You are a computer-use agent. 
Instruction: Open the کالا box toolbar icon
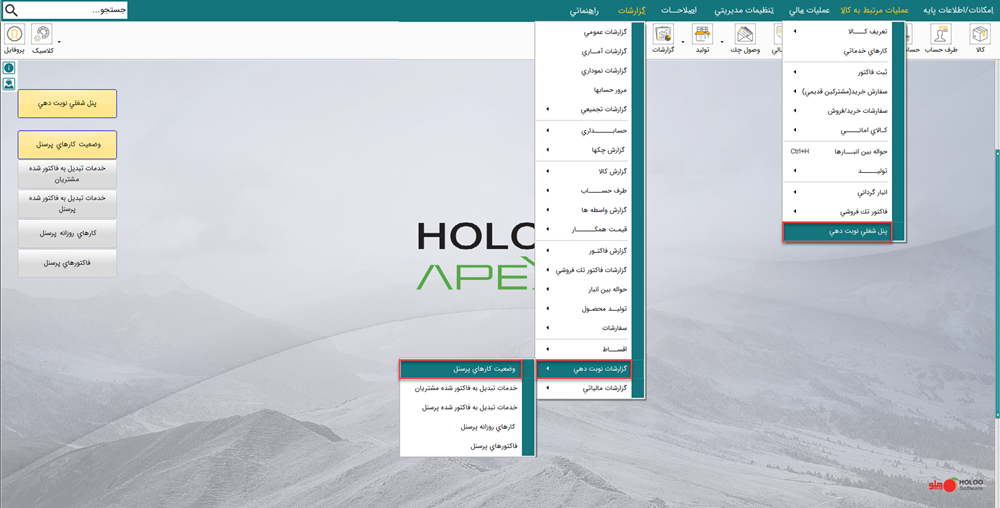click(x=980, y=38)
